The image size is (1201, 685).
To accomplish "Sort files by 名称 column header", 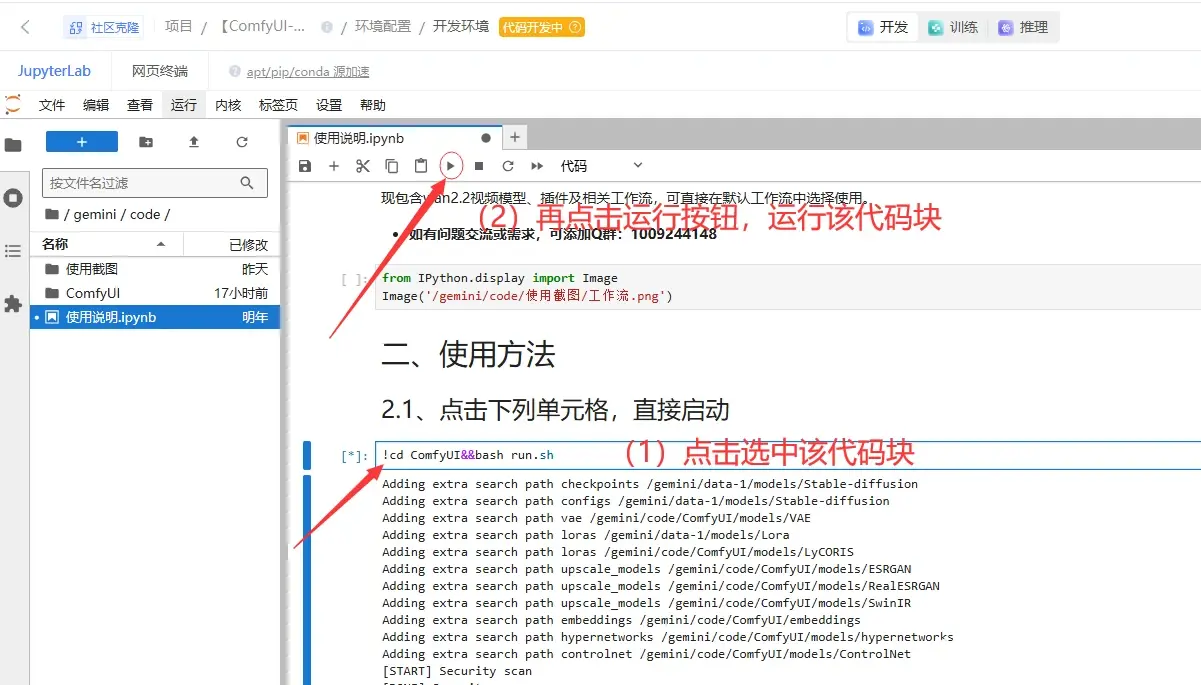I will (x=106, y=244).
